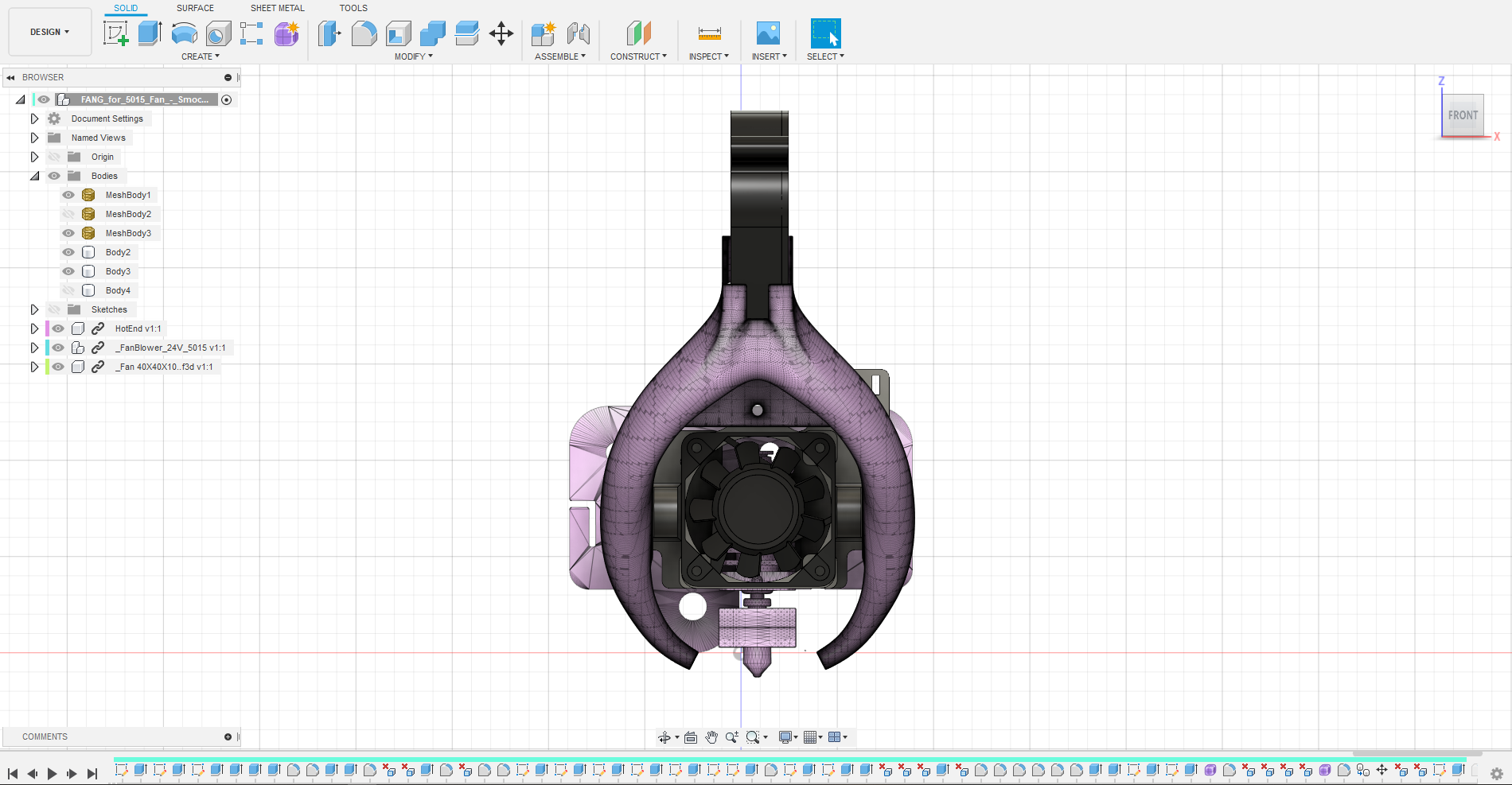Select the Insert image icon
Image resolution: width=1512 pixels, height=785 pixels.
click(768, 33)
